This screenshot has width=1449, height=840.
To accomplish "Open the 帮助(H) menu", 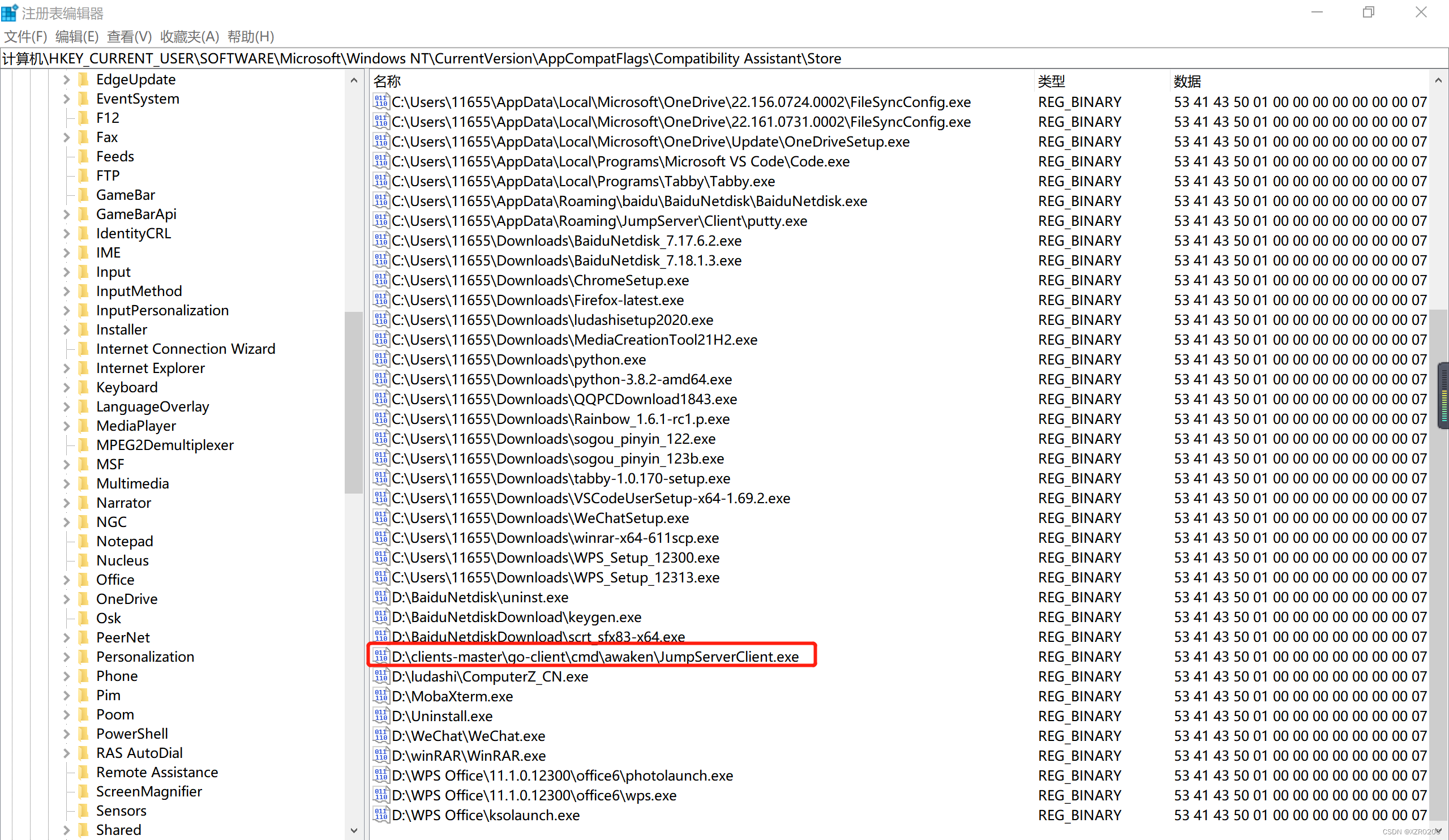I will coord(251,37).
